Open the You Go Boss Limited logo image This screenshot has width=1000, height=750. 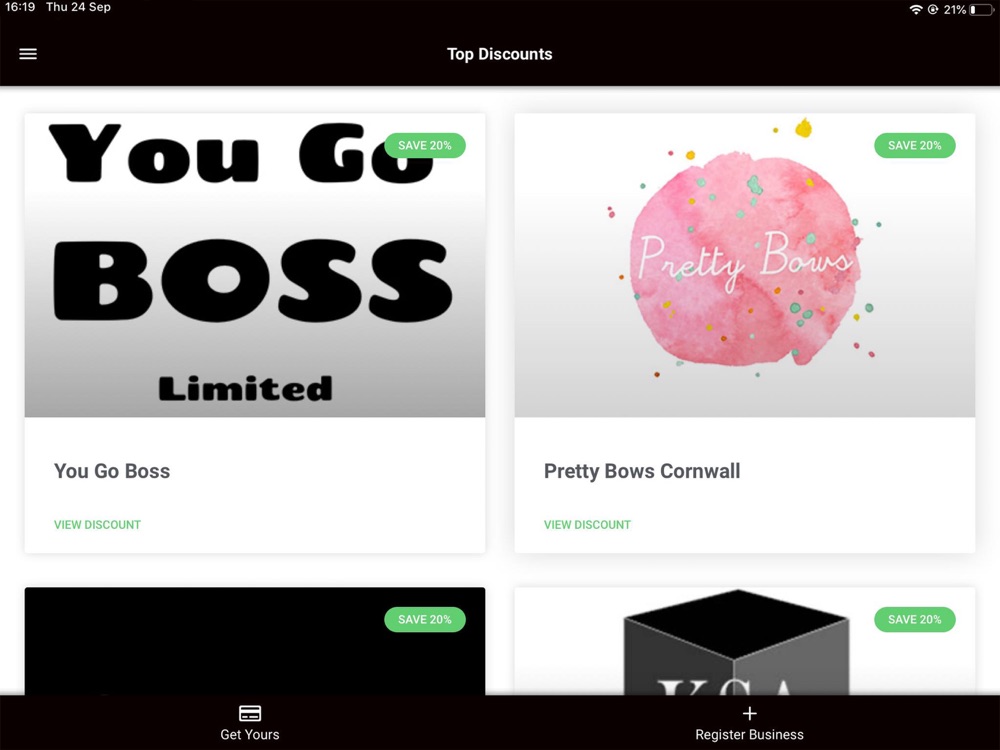click(254, 265)
